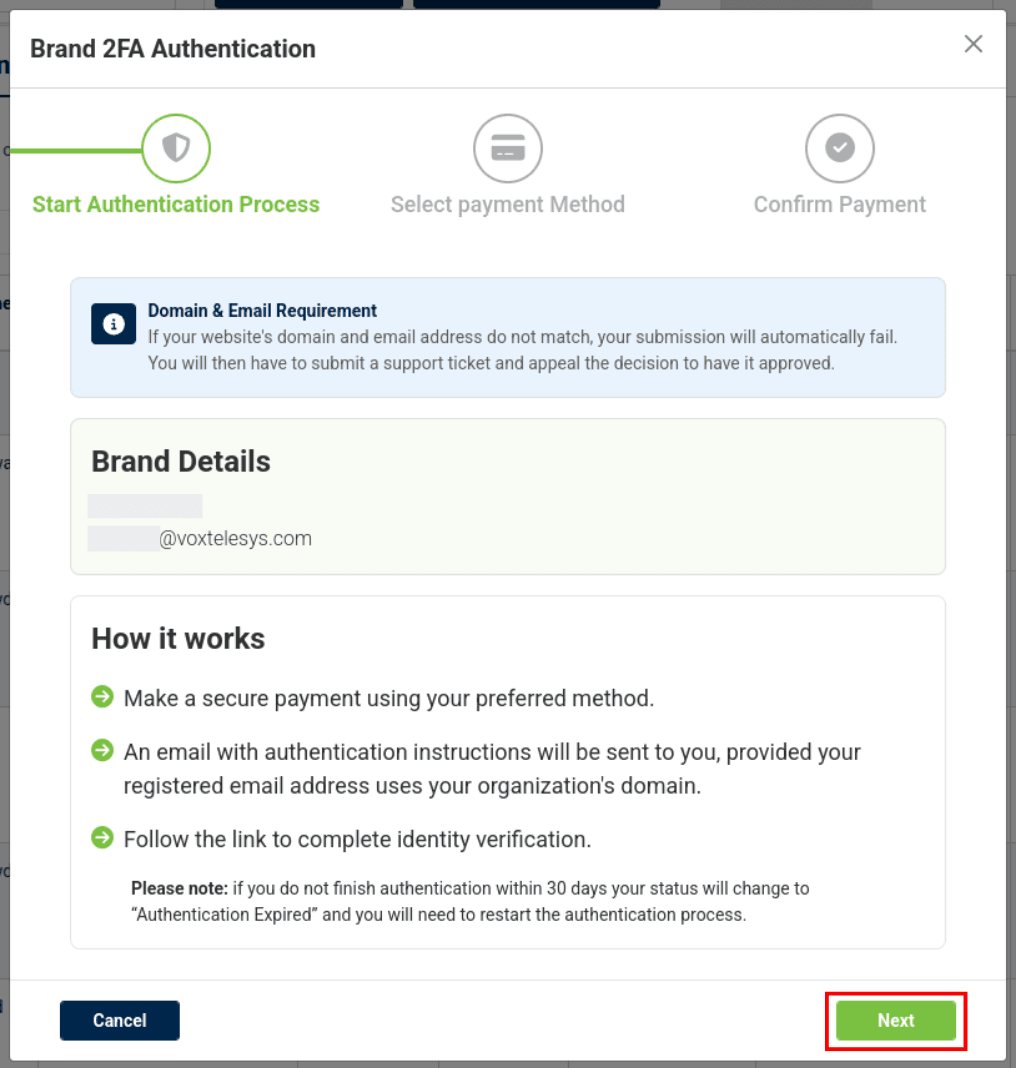Image resolution: width=1016 pixels, height=1068 pixels.
Task: Click the green arrow beside 'Follow the link'
Action: tap(102, 838)
